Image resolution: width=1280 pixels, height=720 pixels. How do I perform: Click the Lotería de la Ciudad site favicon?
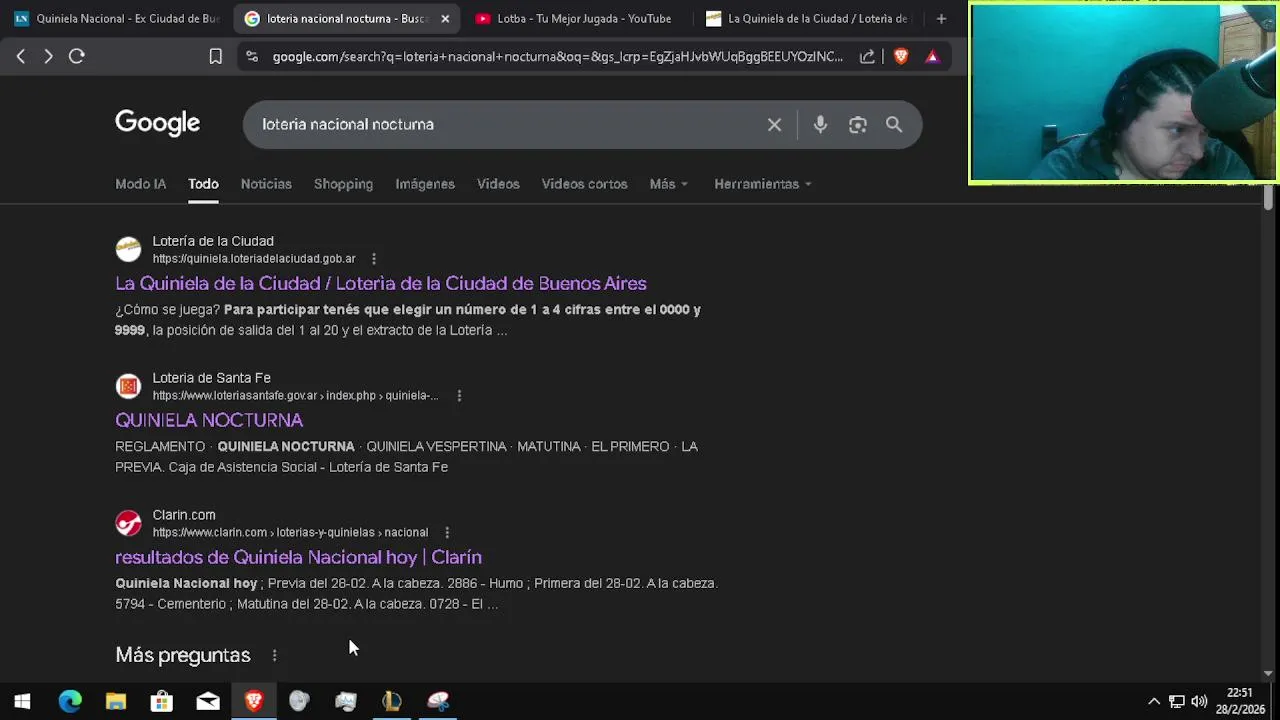click(x=128, y=249)
